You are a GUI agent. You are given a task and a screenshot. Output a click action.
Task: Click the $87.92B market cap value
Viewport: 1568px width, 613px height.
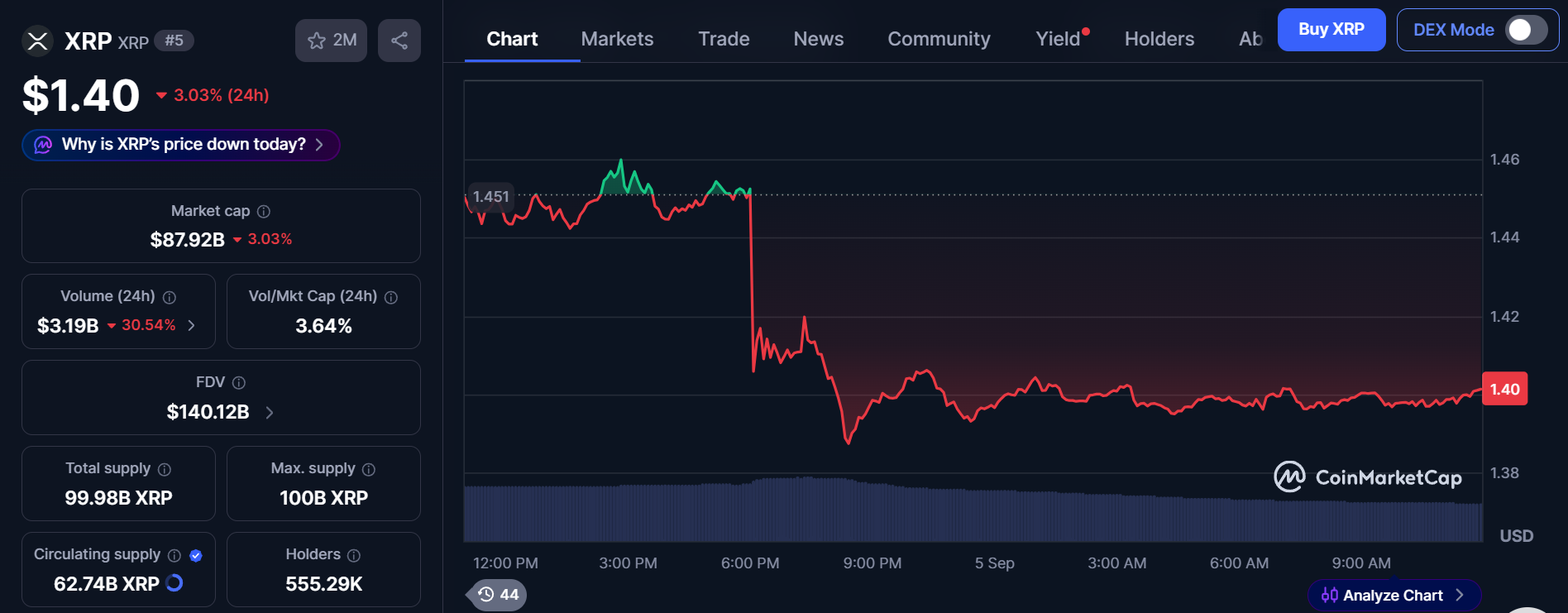coord(188,240)
